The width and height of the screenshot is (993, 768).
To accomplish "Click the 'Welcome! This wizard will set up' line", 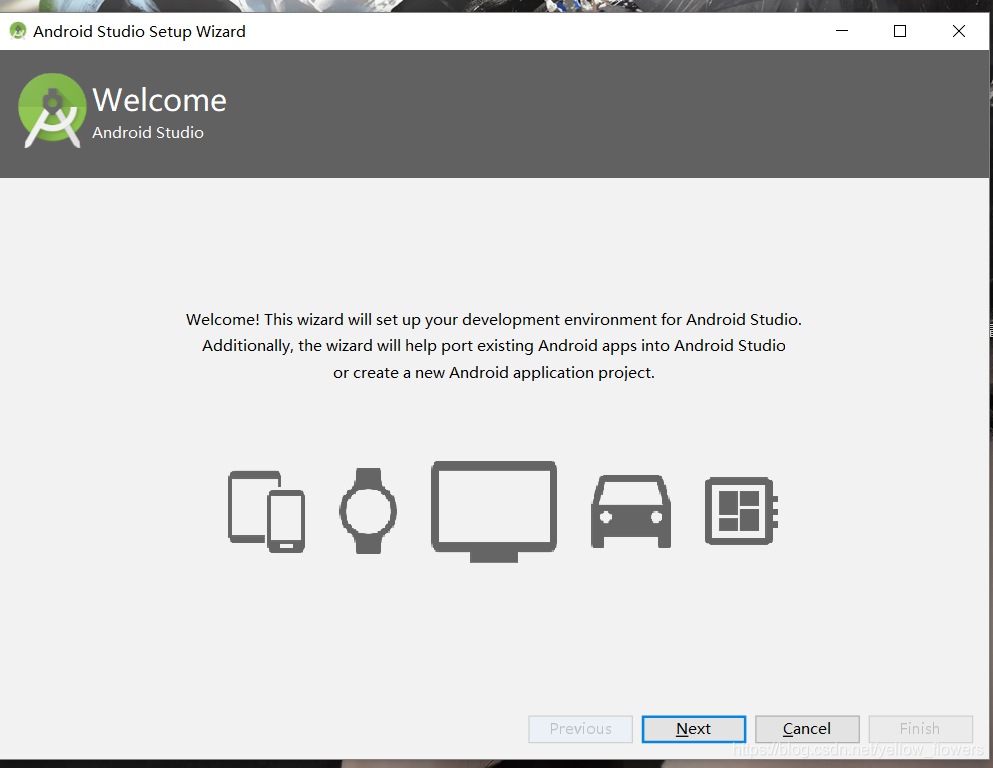I will click(494, 320).
